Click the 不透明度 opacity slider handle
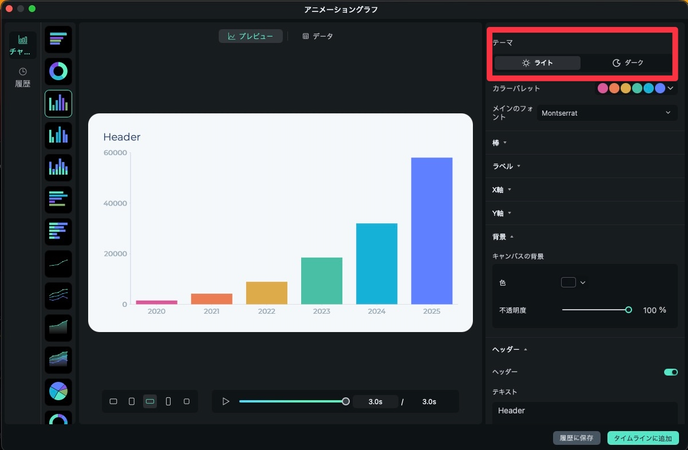 pos(628,310)
